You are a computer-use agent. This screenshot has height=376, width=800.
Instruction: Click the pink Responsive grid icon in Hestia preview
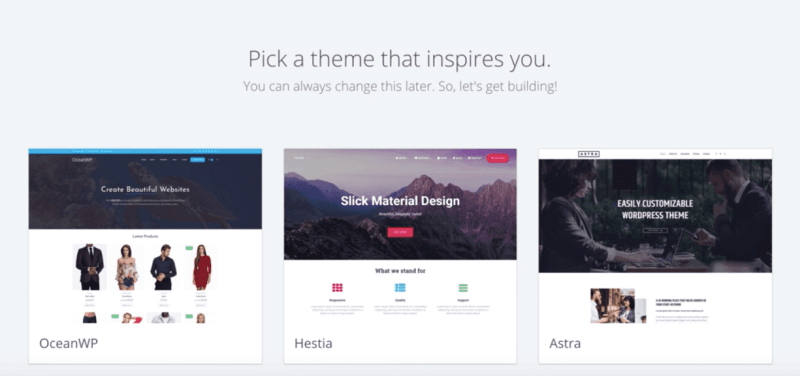tap(337, 288)
